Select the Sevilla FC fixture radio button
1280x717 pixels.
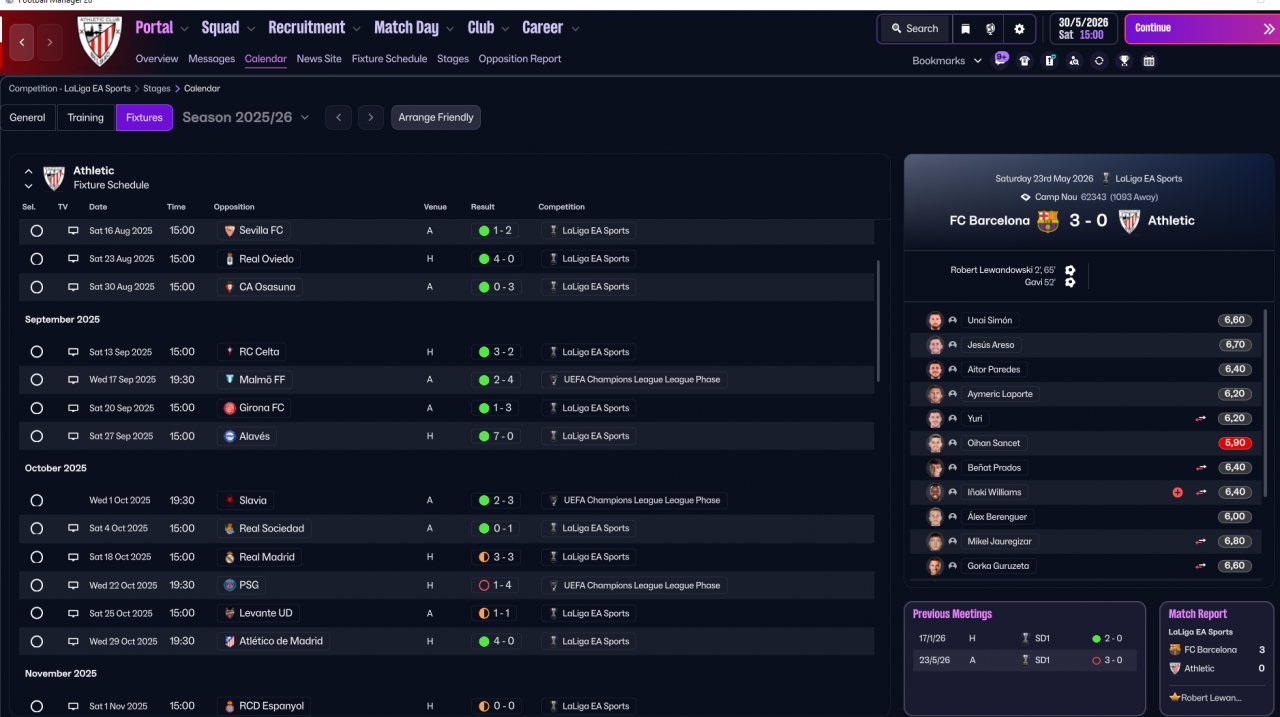tap(37, 230)
